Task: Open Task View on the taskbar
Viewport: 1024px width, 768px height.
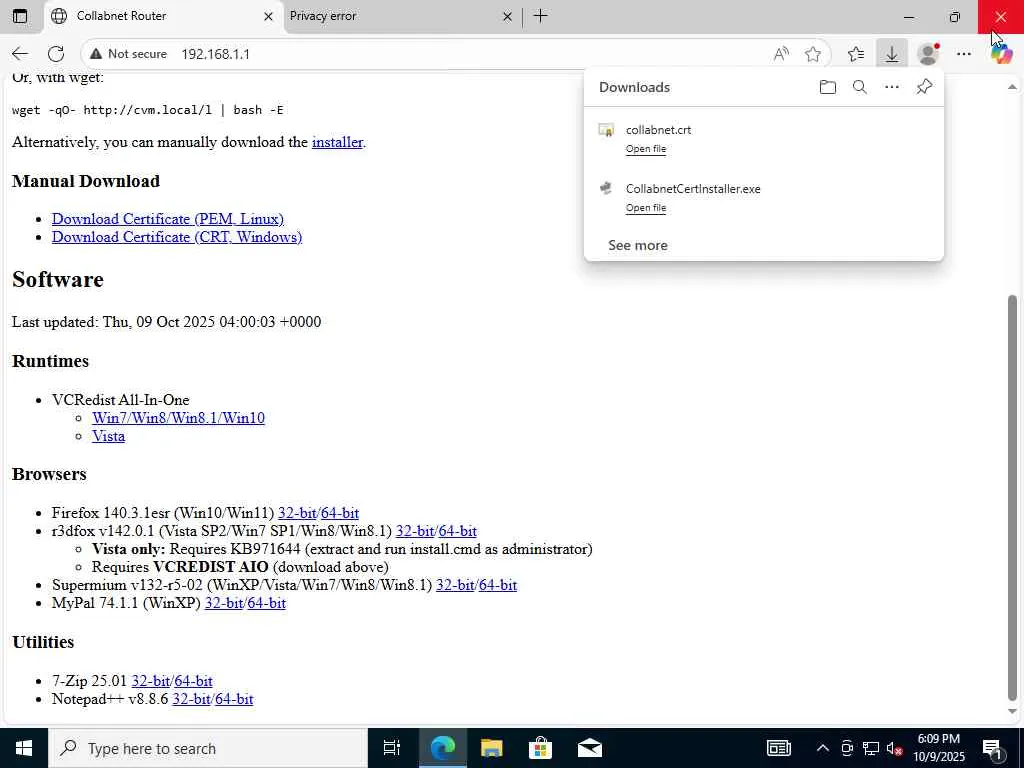Action: click(391, 748)
